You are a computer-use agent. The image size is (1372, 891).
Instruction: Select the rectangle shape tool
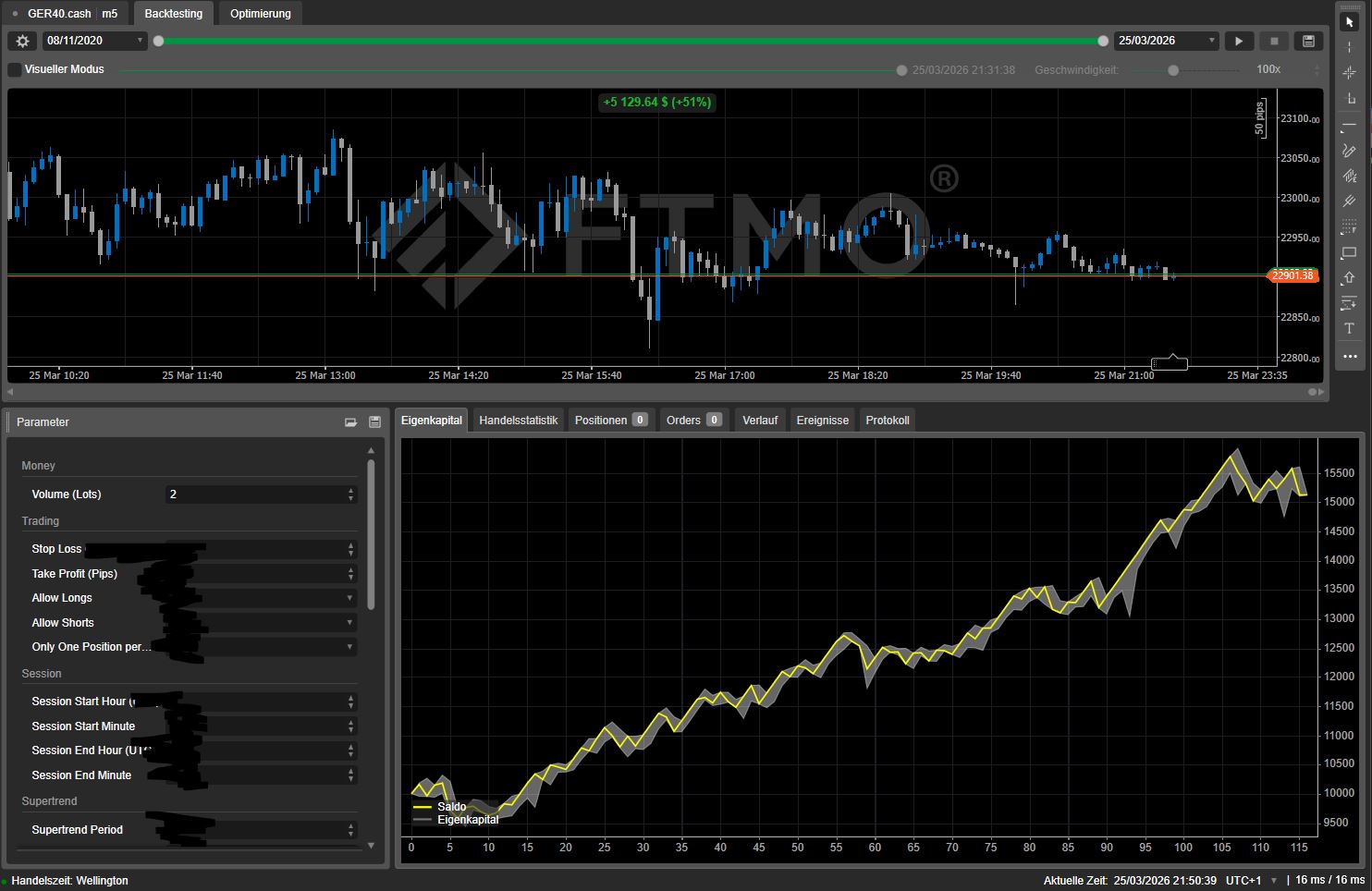point(1349,252)
